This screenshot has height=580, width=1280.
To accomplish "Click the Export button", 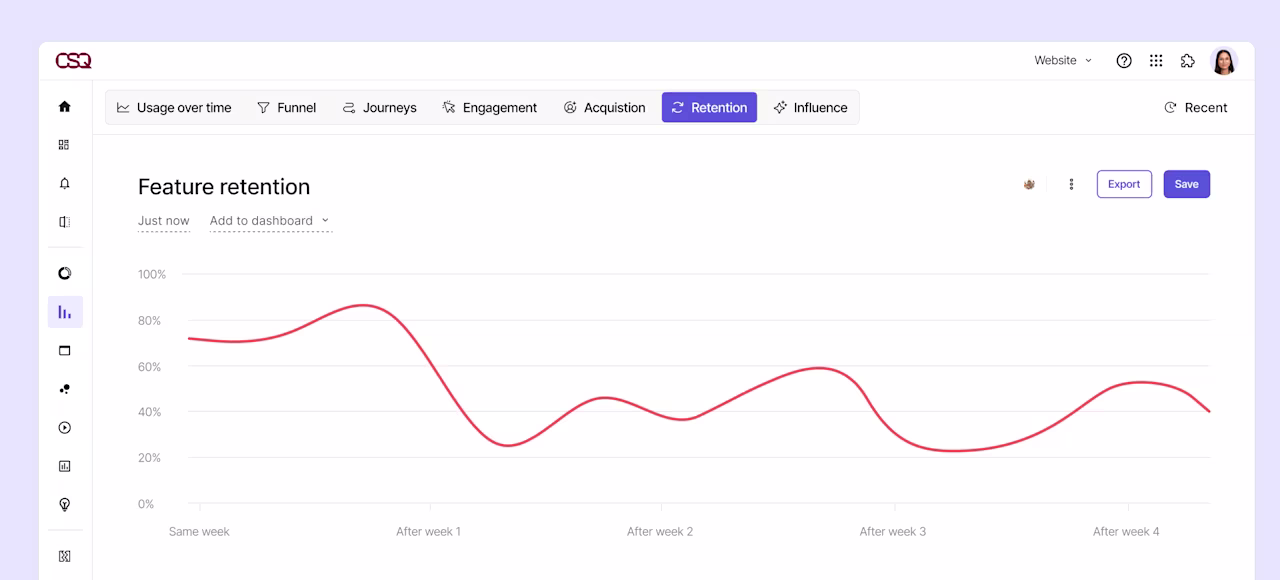I will click(x=1124, y=184).
